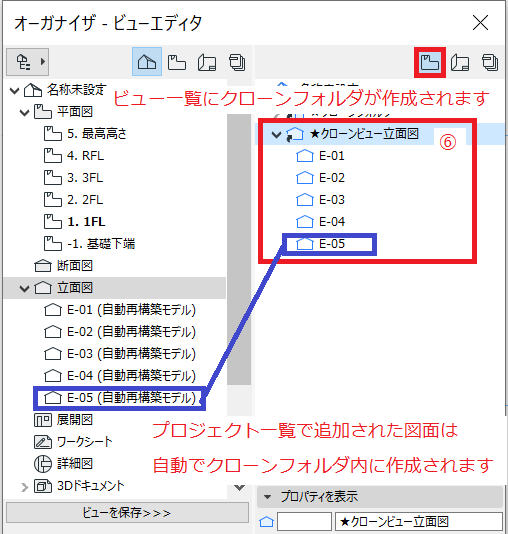Switch left pane to View Map icon
This screenshot has height=534, width=508.
pos(177,63)
